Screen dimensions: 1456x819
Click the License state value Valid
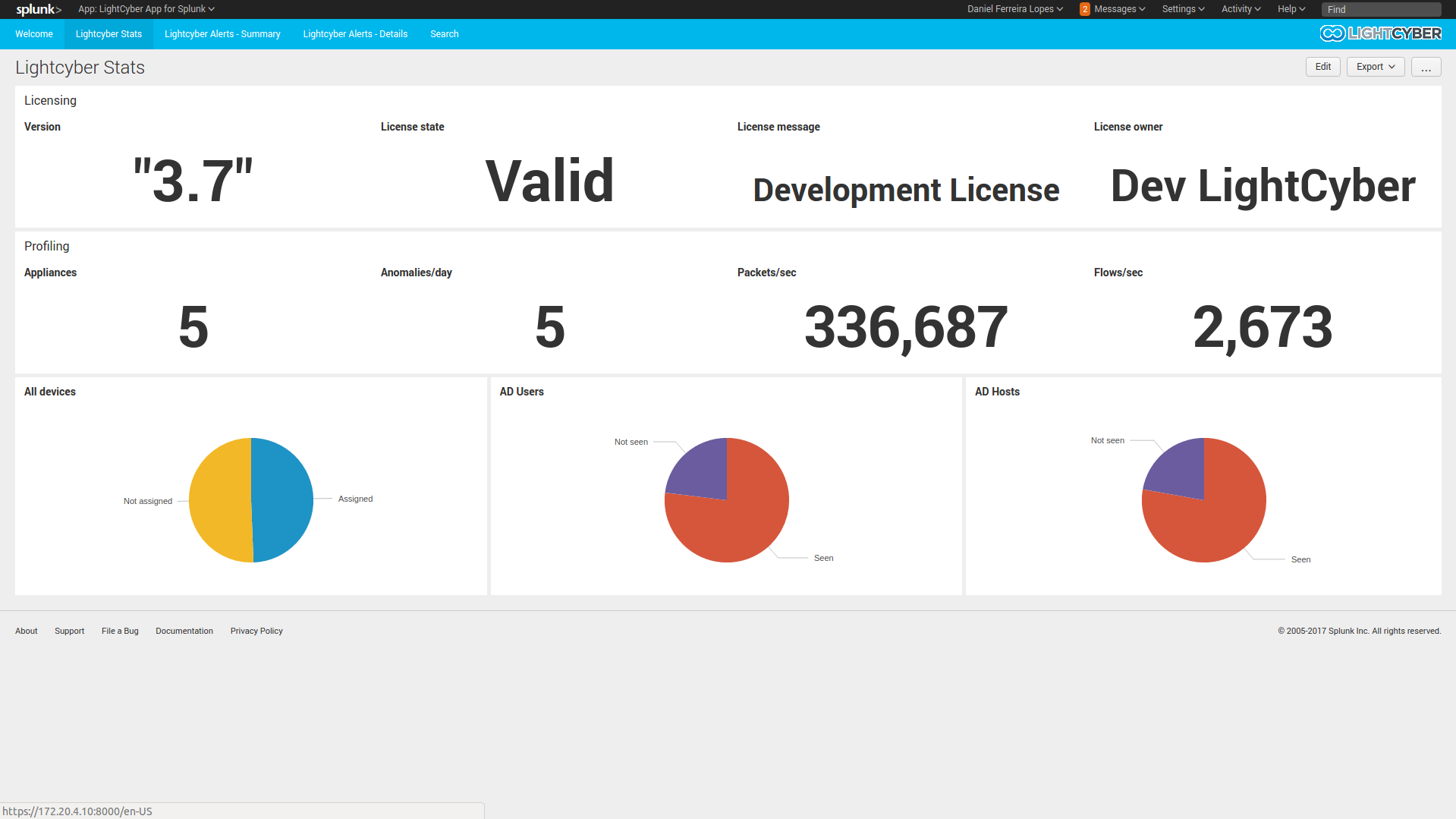549,181
